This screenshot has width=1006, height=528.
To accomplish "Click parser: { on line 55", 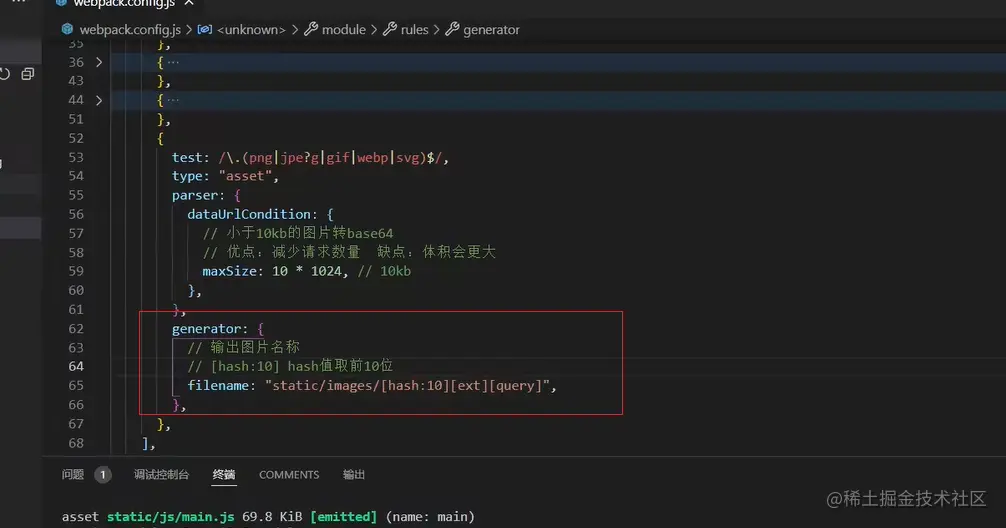I will click(x=206, y=196).
